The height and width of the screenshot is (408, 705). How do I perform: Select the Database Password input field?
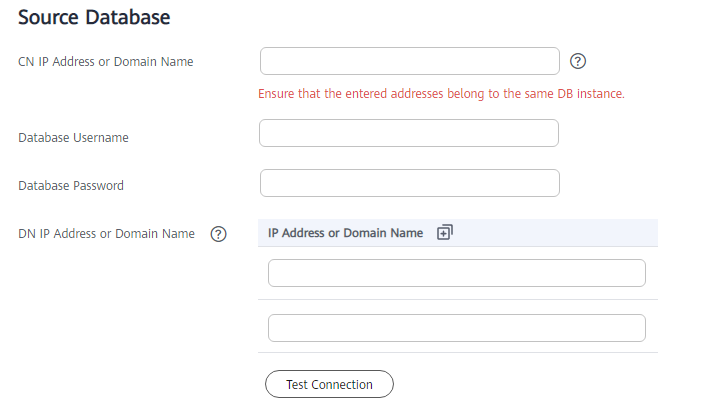tap(409, 184)
